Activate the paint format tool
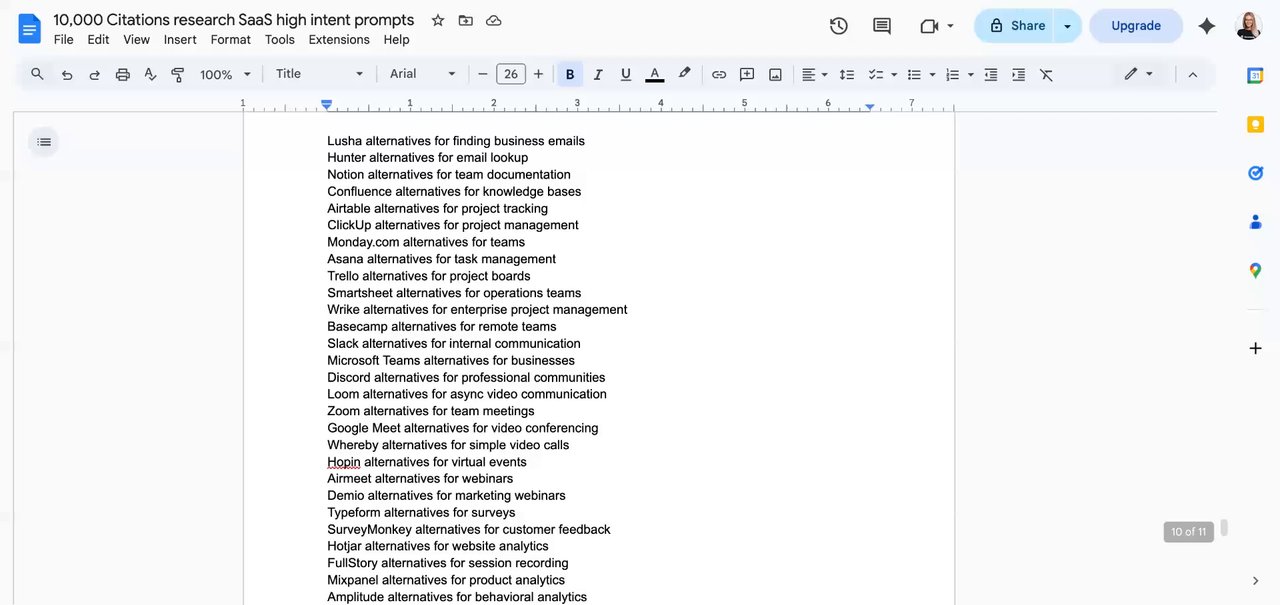 (x=178, y=74)
